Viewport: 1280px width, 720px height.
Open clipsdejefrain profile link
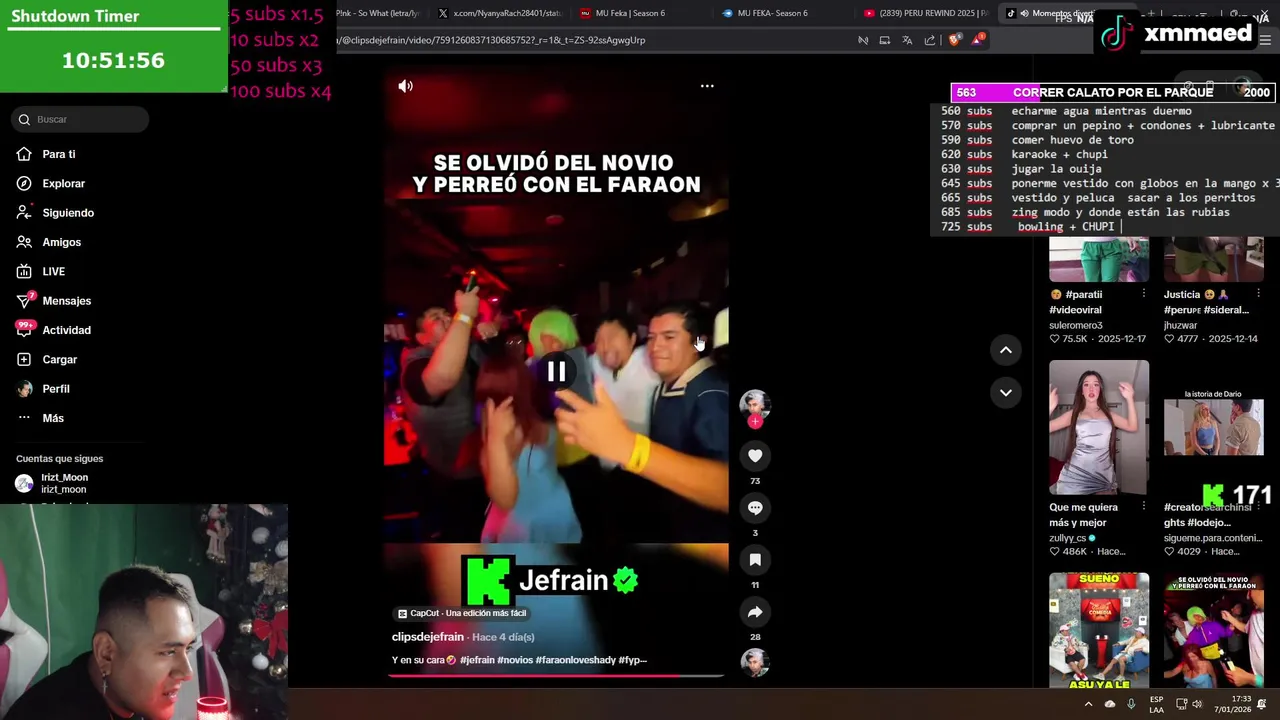pyautogui.click(x=428, y=637)
